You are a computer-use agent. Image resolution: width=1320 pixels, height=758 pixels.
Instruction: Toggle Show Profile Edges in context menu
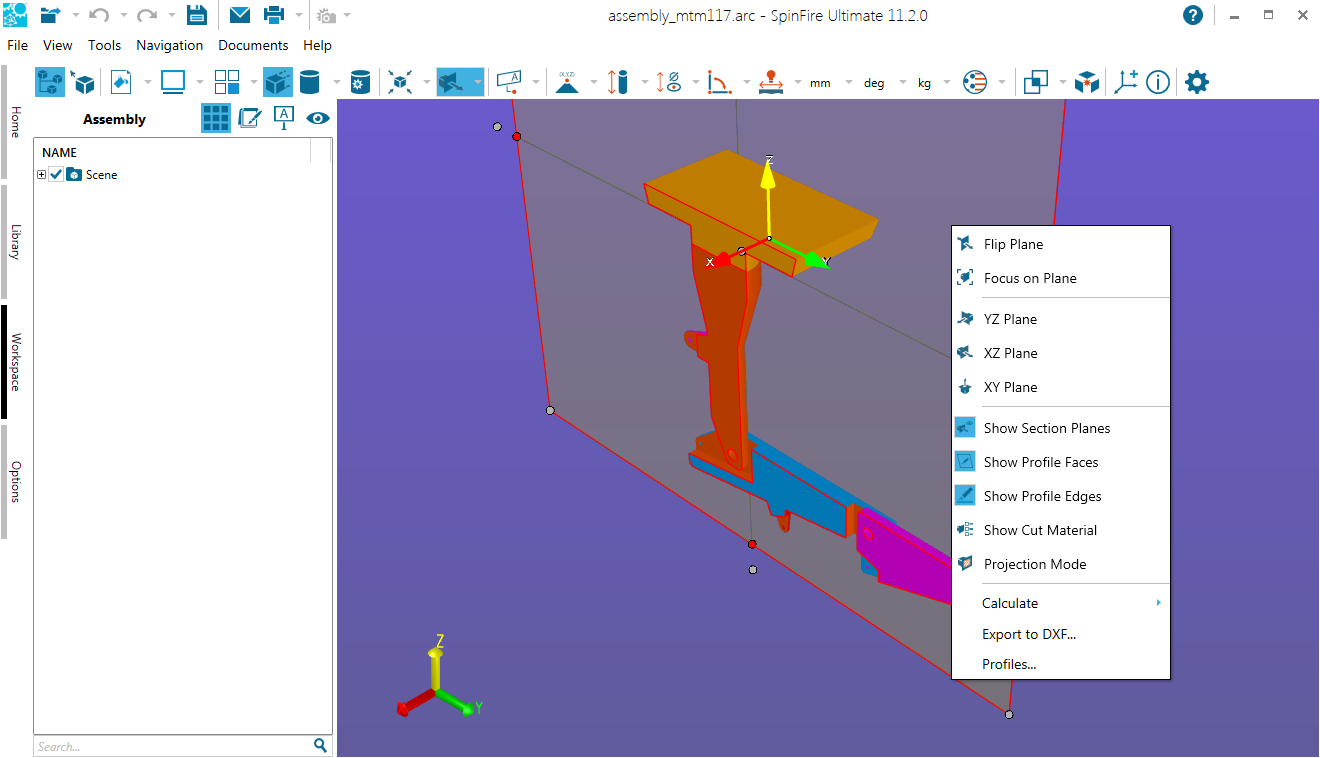[1042, 496]
